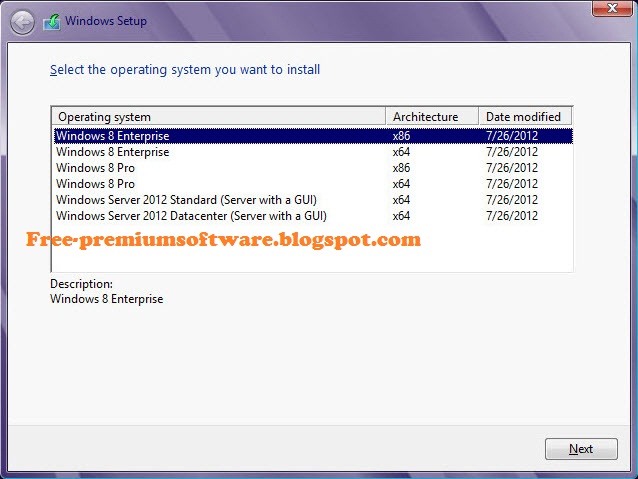
Task: Click 7/26/2012 date in Server 2012 Datacenter row
Action: [x=512, y=216]
